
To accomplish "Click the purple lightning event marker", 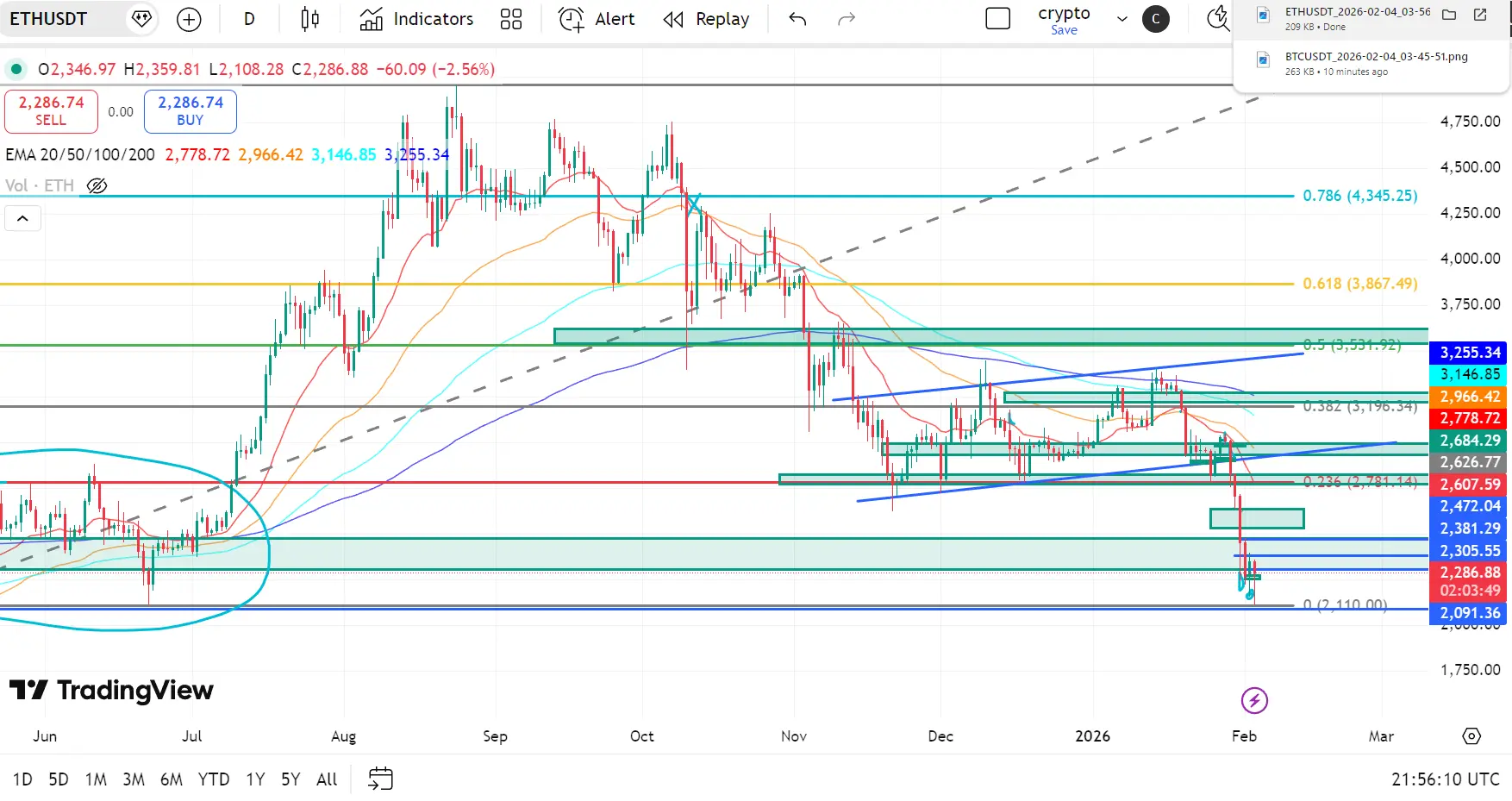I will pyautogui.click(x=1254, y=700).
